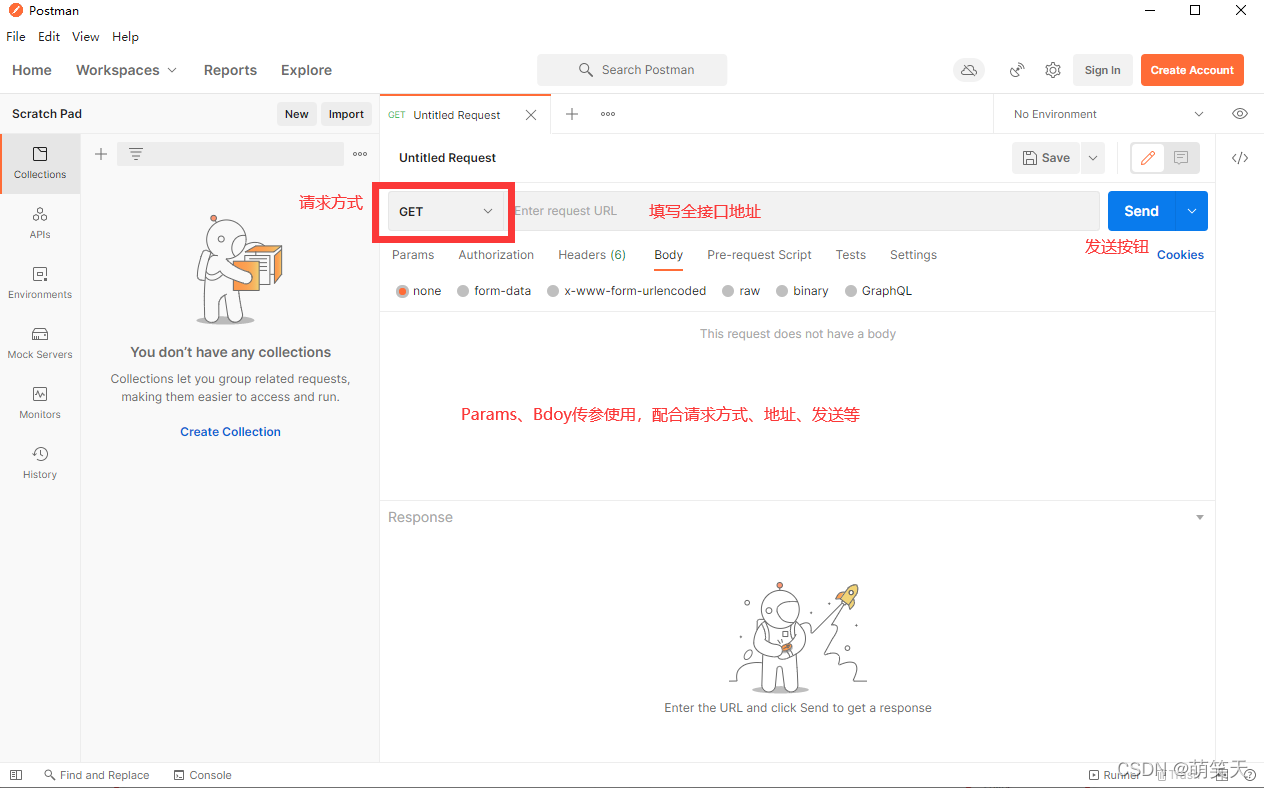This screenshot has width=1264, height=788.
Task: Click the capture requests satellite icon
Action: pos(1017,70)
